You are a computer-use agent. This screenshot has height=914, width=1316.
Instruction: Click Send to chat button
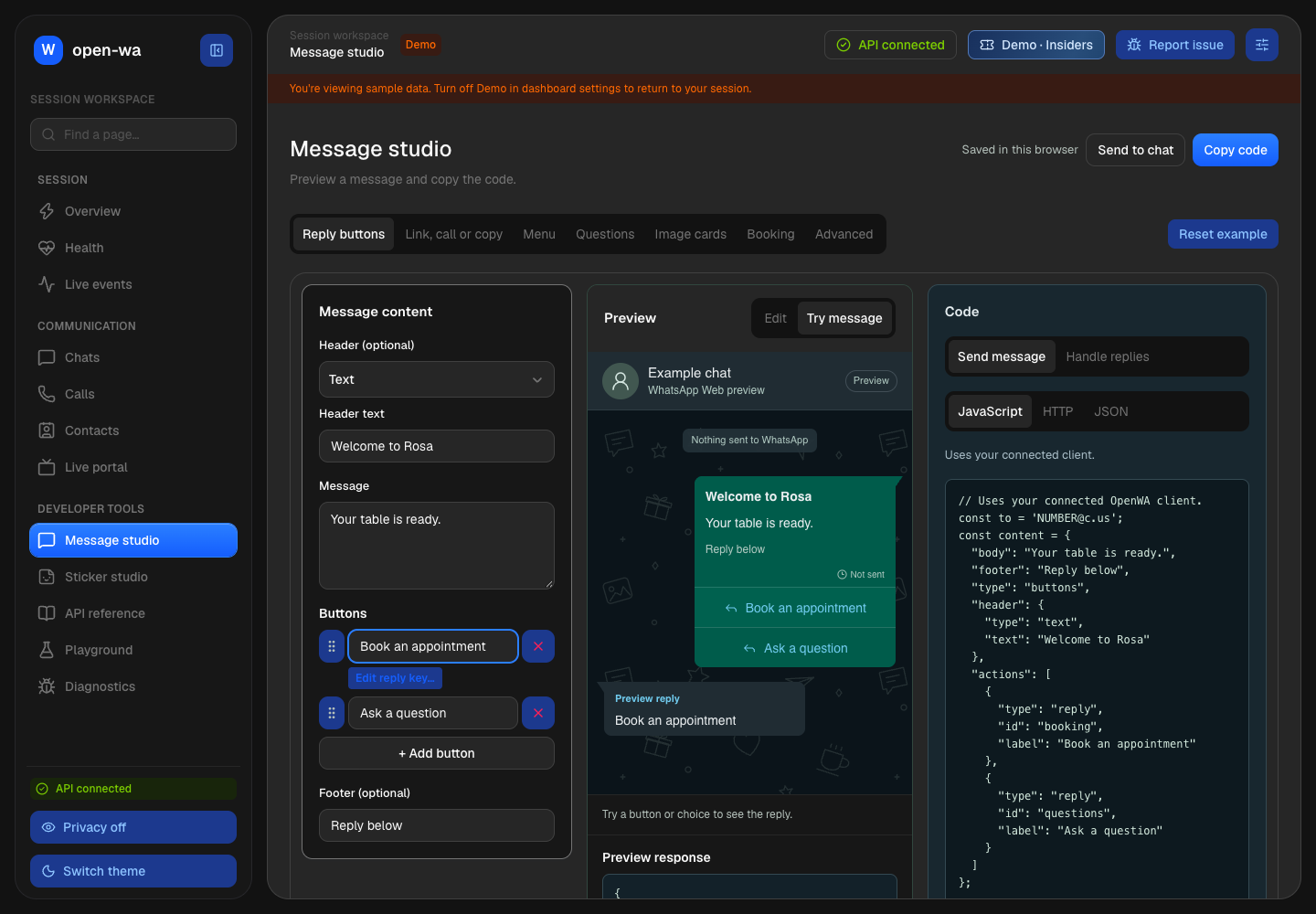tap(1135, 150)
